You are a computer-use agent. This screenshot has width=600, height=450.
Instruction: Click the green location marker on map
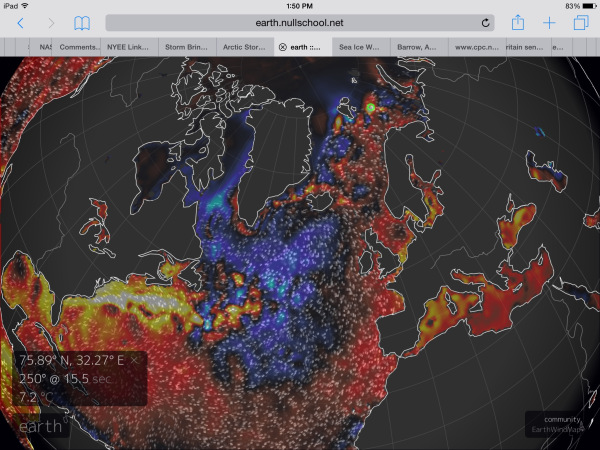coord(370,108)
